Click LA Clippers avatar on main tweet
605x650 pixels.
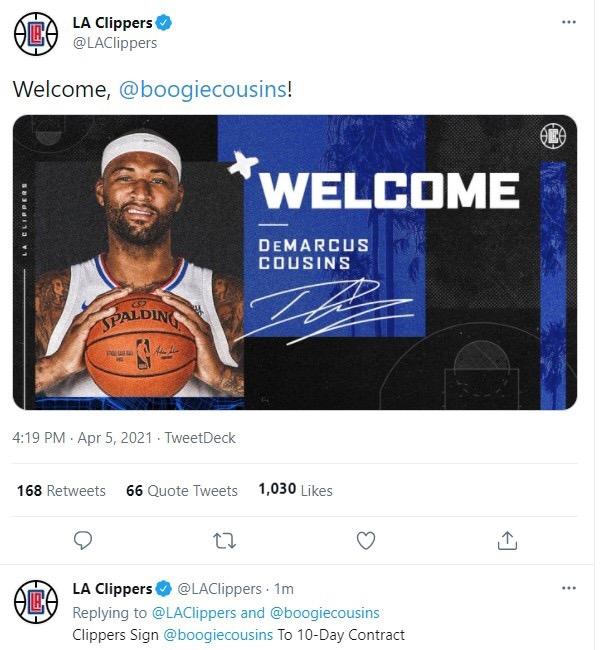click(x=35, y=33)
